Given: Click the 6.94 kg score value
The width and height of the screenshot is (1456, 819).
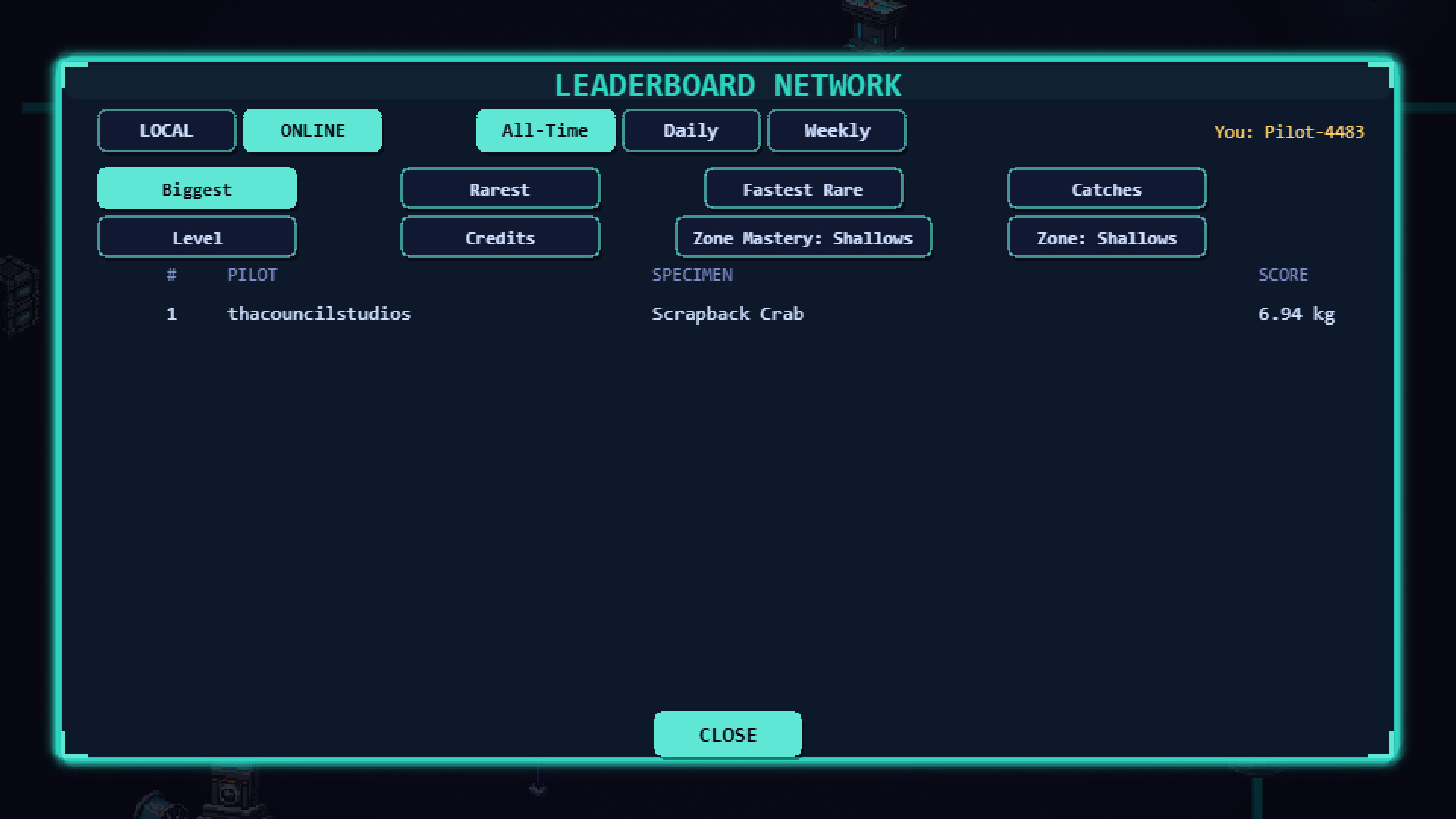Looking at the screenshot, I should pos(1297,315).
